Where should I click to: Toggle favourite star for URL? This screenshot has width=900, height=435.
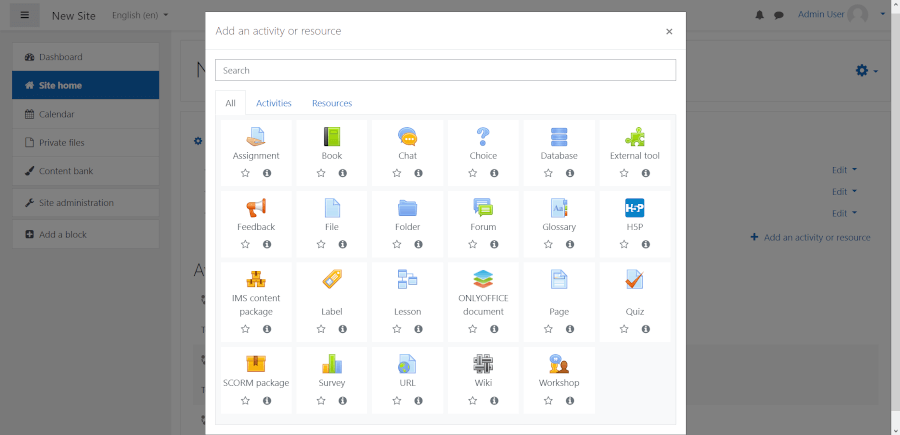(397, 401)
